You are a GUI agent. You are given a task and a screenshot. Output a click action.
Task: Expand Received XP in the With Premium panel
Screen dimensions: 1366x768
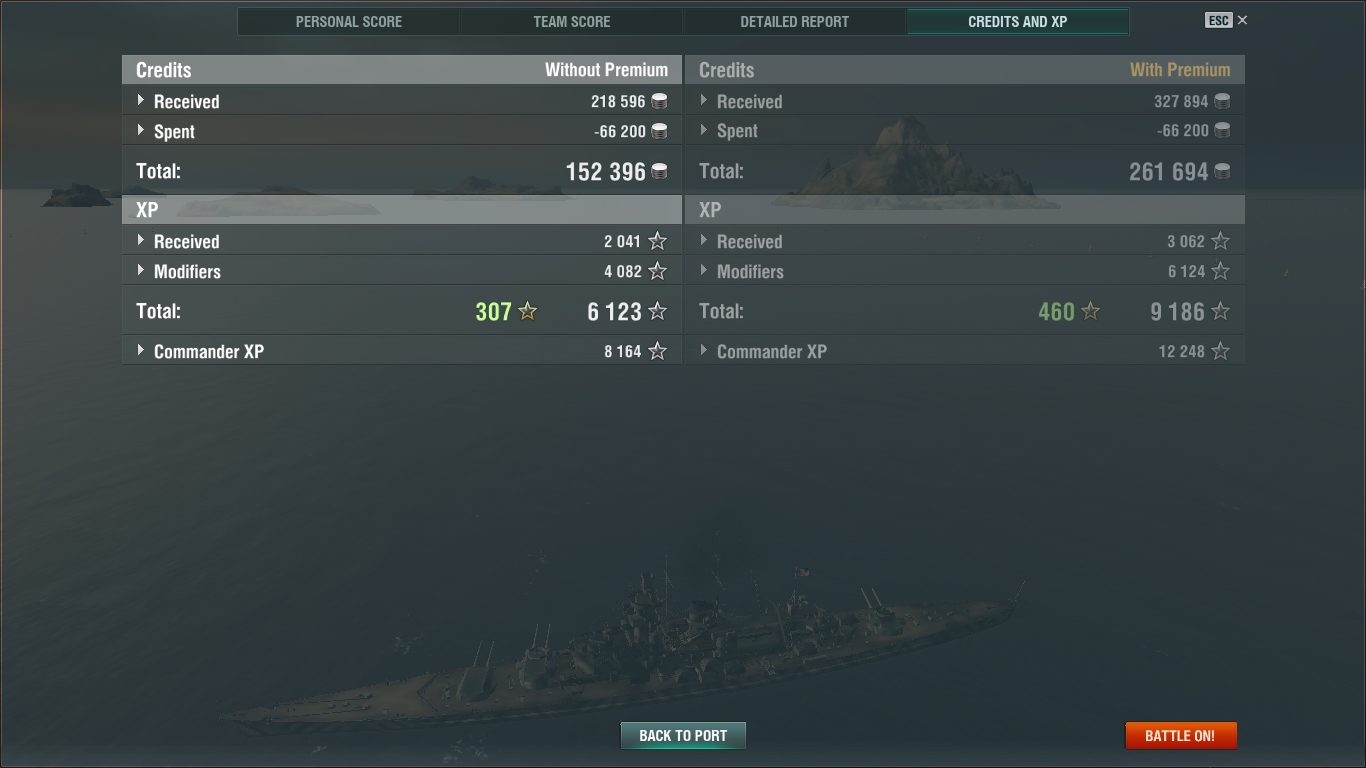tap(704, 240)
